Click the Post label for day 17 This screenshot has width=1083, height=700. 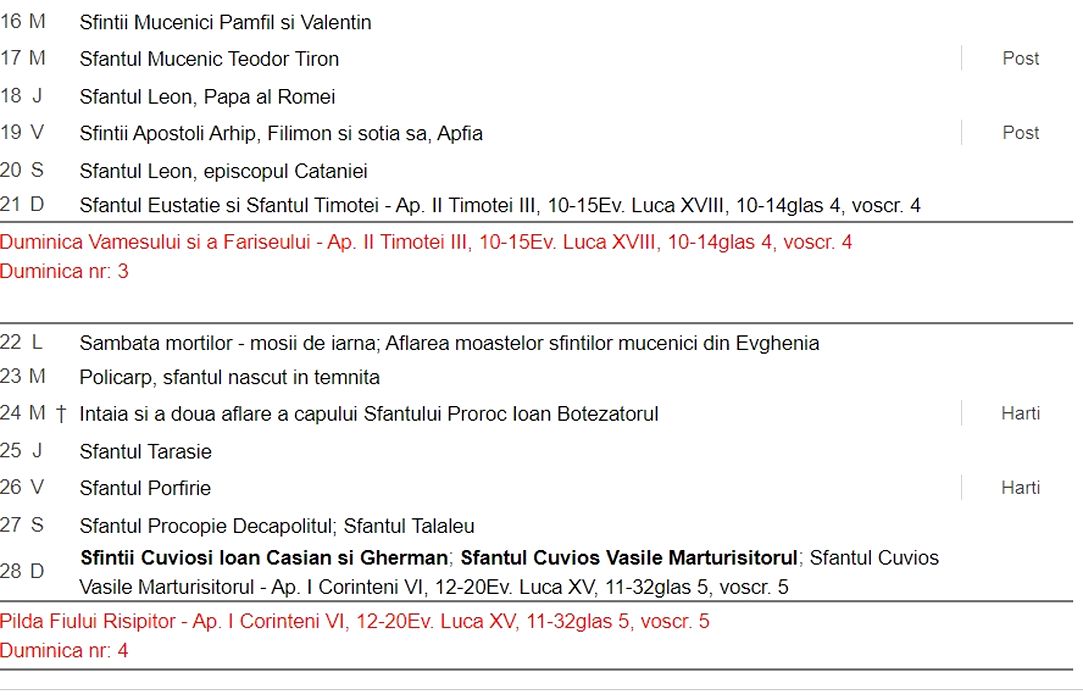1020,59
